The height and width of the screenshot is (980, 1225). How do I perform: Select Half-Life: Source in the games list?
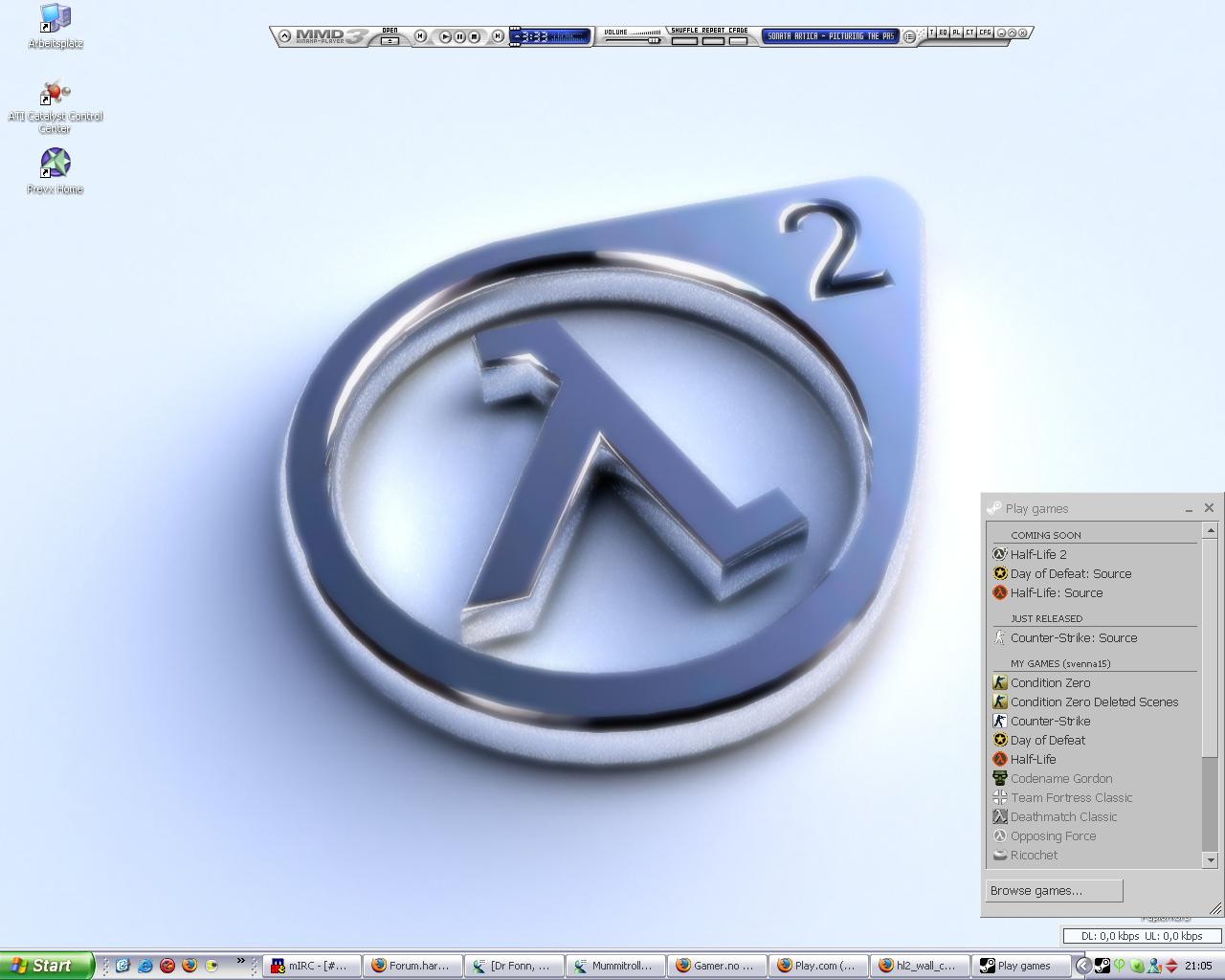click(1094, 592)
